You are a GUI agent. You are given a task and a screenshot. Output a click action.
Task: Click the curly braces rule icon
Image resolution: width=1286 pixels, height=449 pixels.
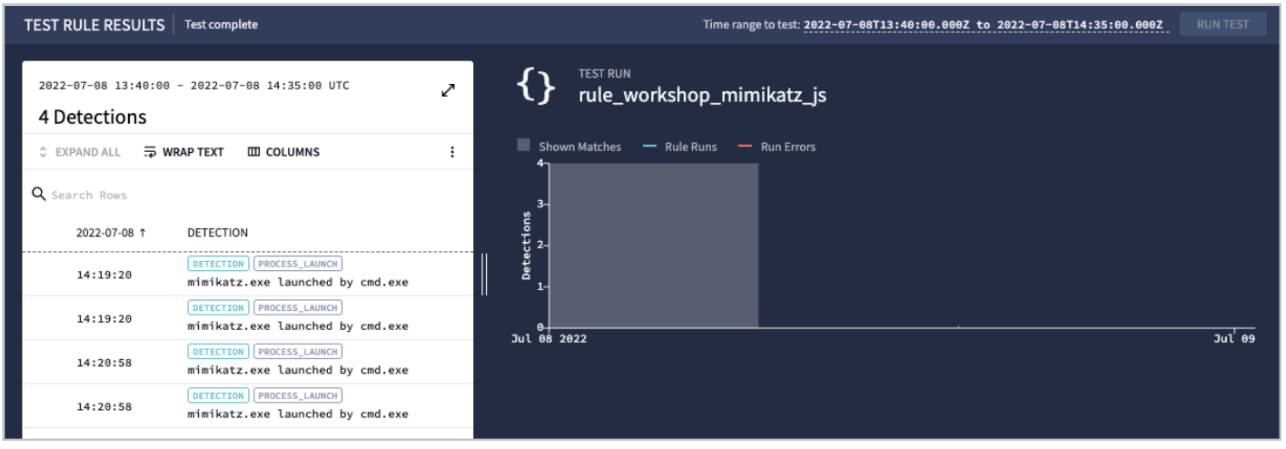point(535,86)
